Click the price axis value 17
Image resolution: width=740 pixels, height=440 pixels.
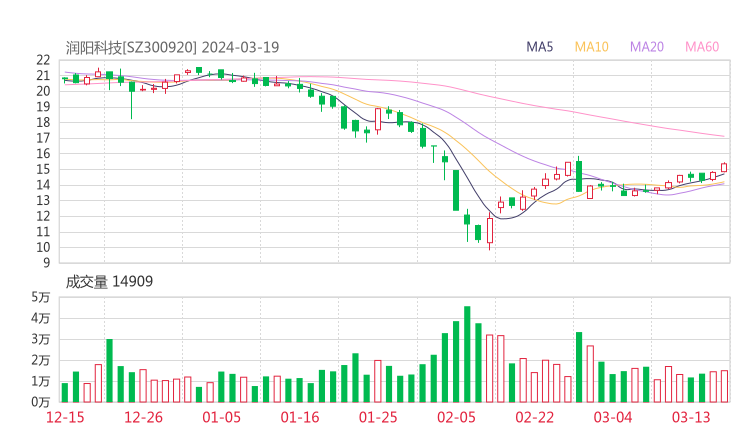(x=43, y=138)
